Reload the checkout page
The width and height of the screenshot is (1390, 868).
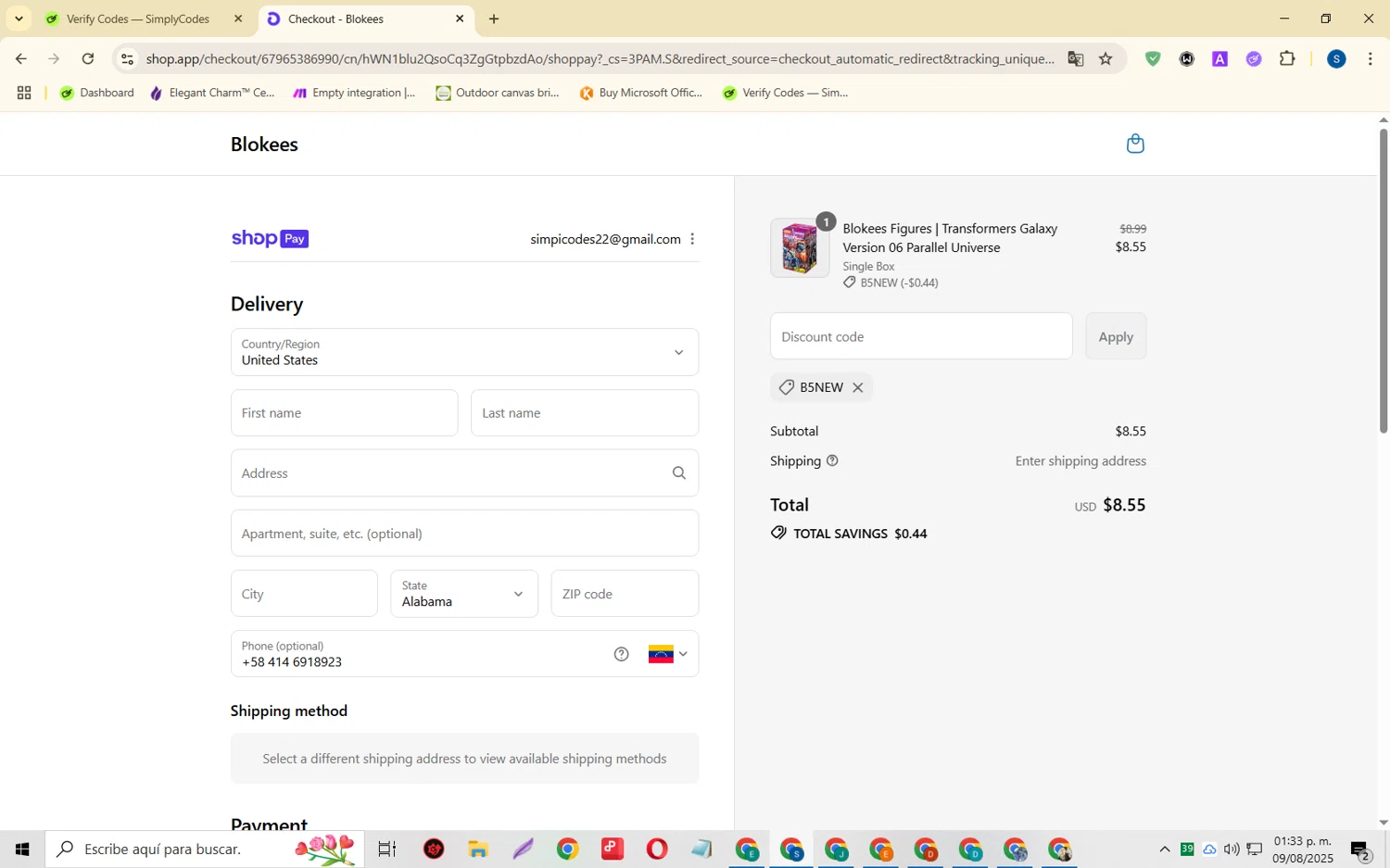point(88,58)
